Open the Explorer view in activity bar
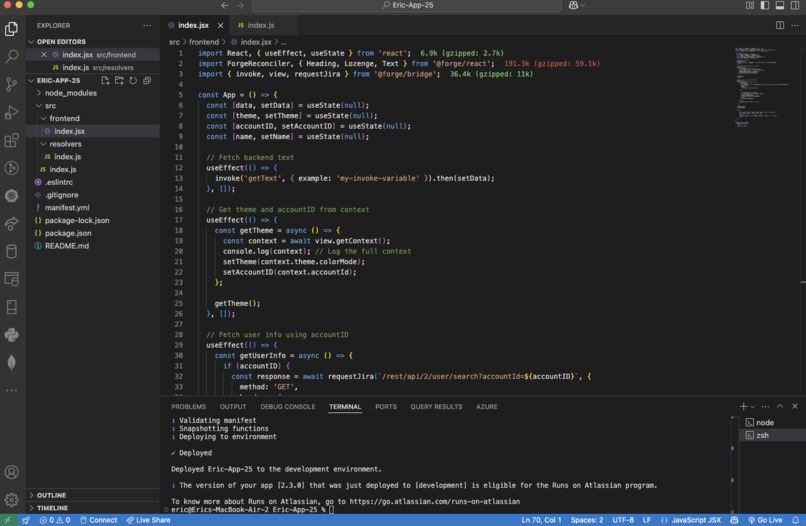806x526 pixels. tap(11, 29)
